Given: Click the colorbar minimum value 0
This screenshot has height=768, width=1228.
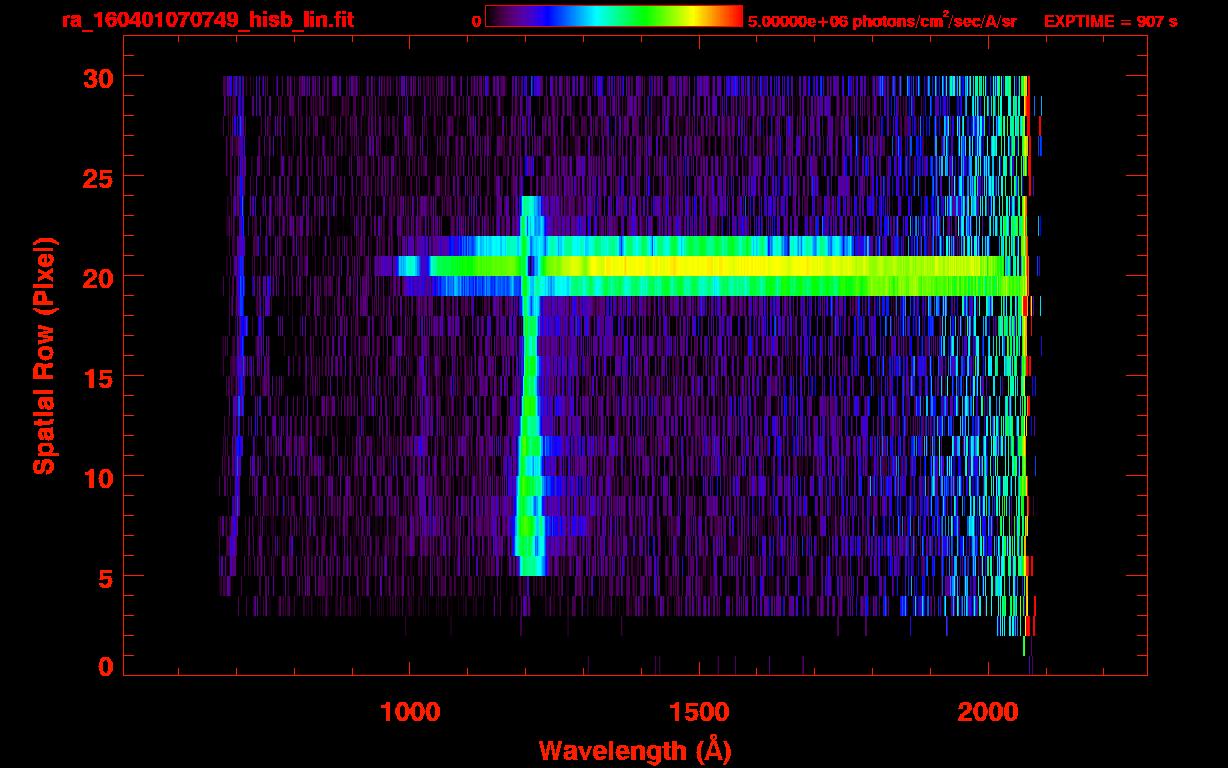Looking at the screenshot, I should tap(476, 21).
